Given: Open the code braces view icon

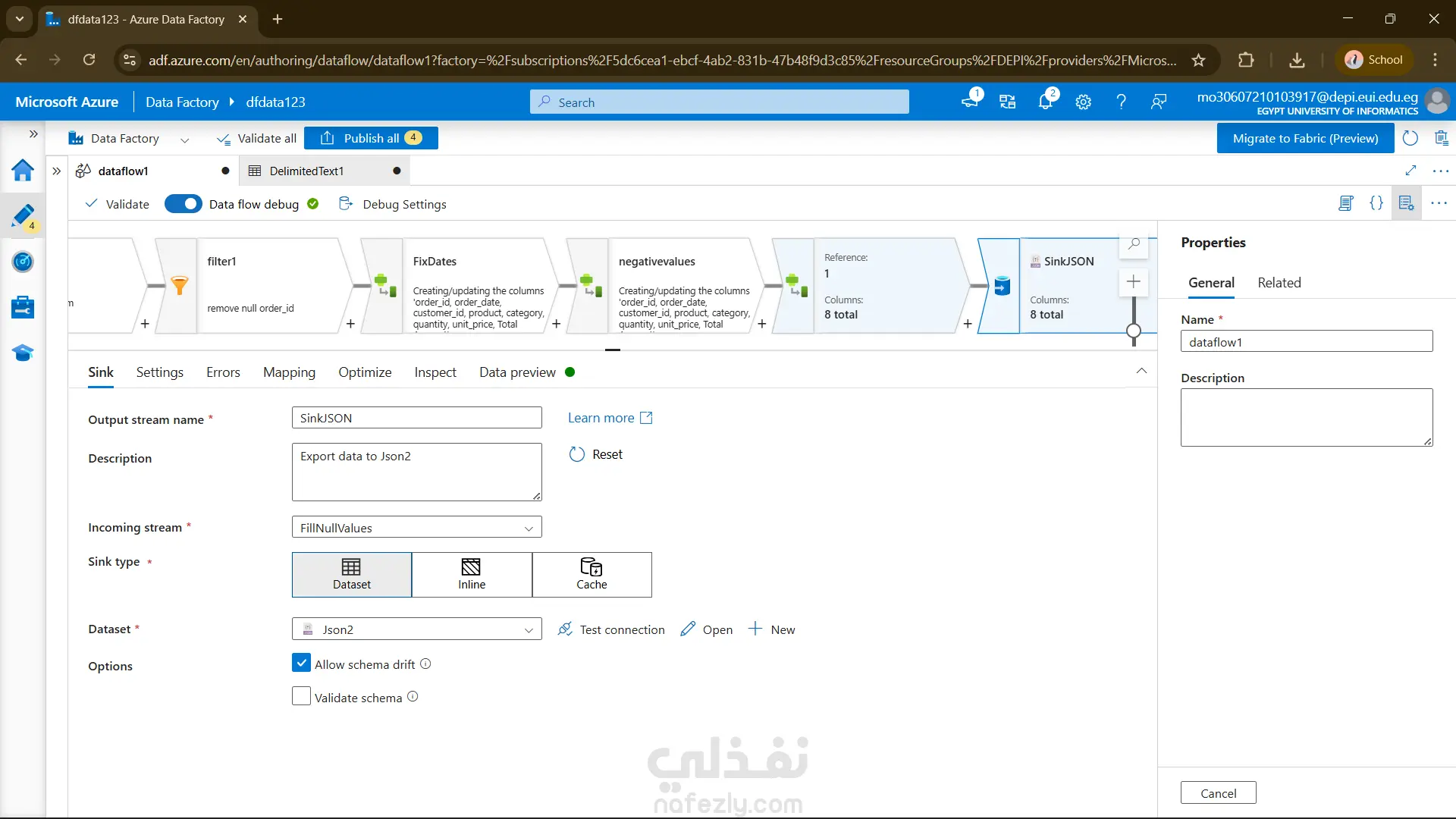Looking at the screenshot, I should coord(1376,203).
